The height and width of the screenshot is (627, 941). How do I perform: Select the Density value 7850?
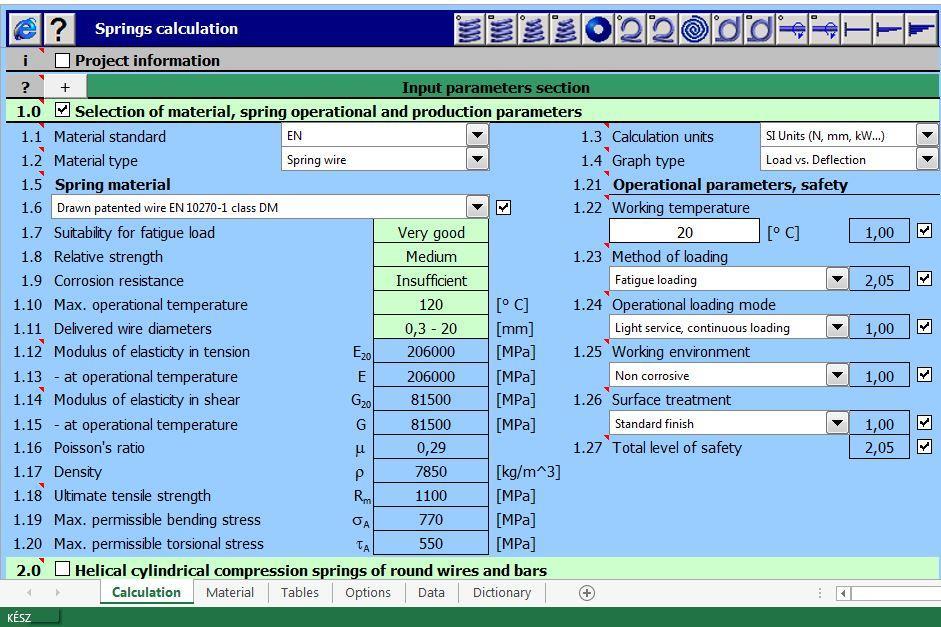click(431, 472)
